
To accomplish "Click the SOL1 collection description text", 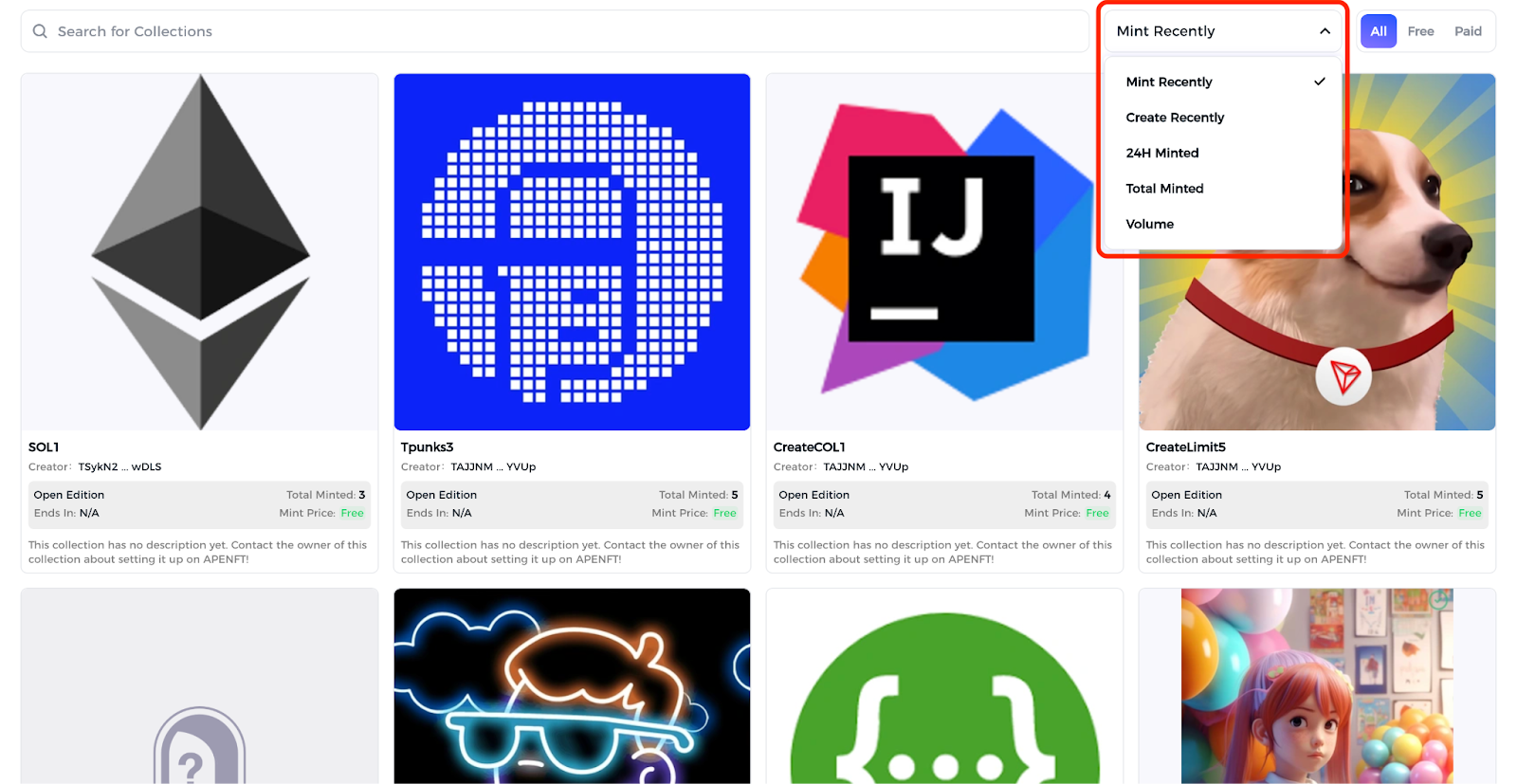I will click(x=197, y=552).
